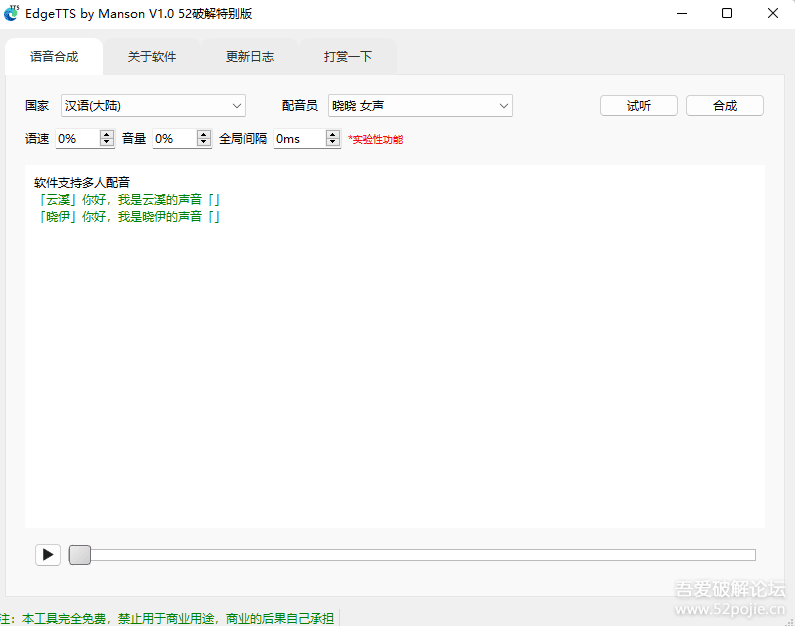Click the audio progress slider handle
Image resolution: width=795 pixels, height=626 pixels.
pyautogui.click(x=80, y=555)
